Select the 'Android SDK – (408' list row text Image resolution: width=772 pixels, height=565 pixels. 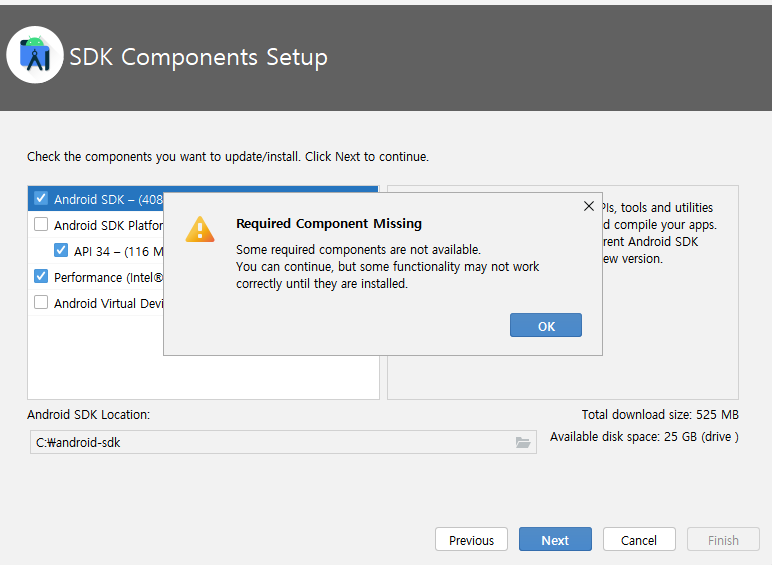pos(108,199)
